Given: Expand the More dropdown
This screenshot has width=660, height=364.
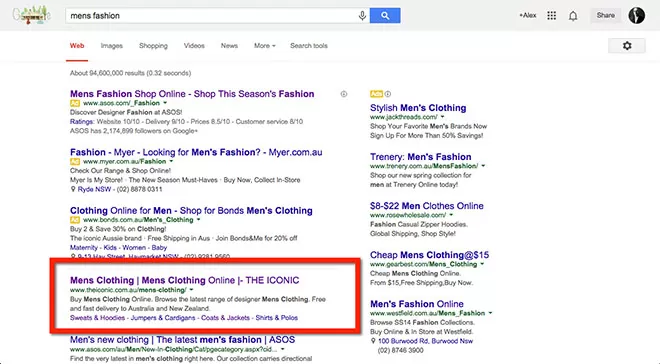Looking at the screenshot, I should pos(264,46).
